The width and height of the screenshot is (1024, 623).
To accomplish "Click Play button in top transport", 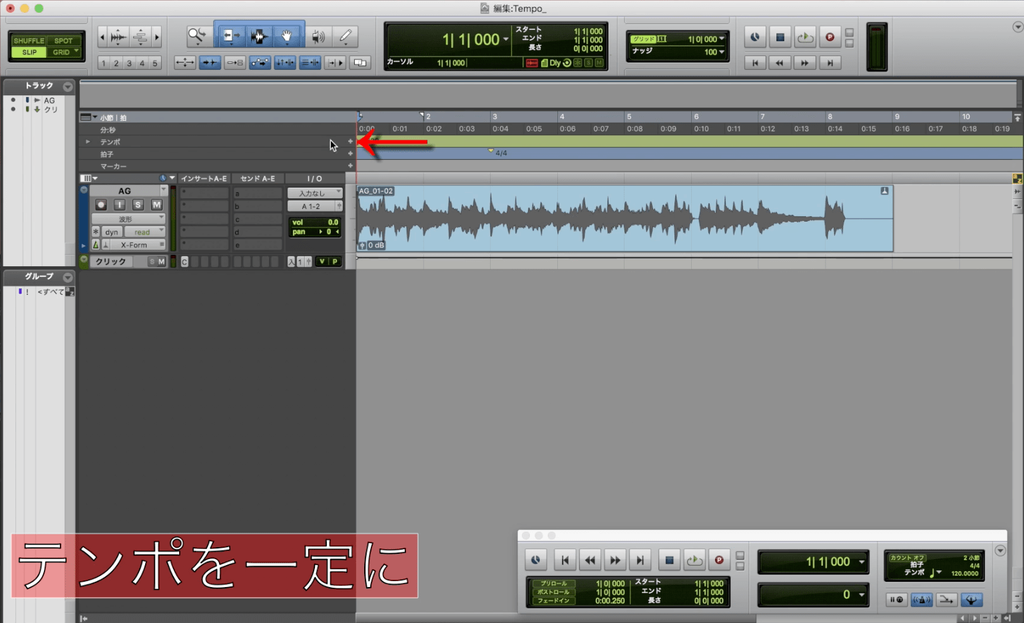I will coord(805,37).
